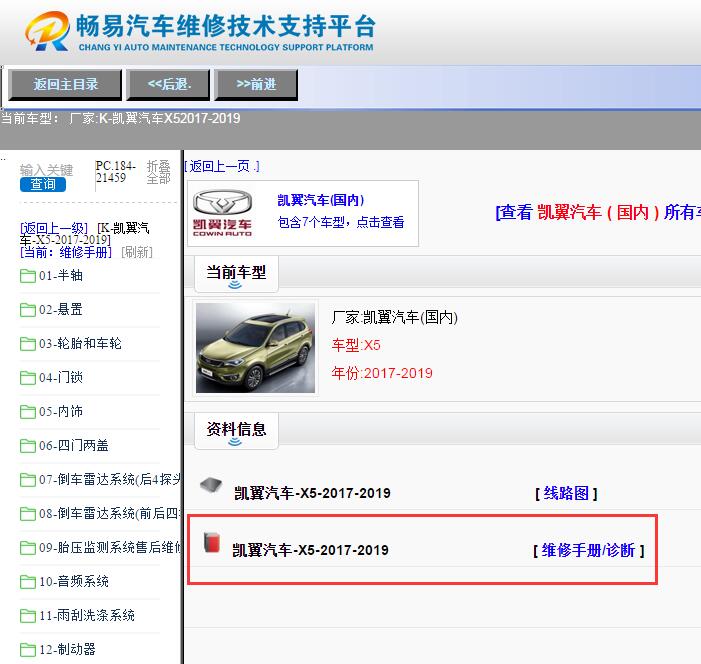The image size is (701, 664).
Task: Open the 维修手册/诊断 link
Action: [x=588, y=550]
